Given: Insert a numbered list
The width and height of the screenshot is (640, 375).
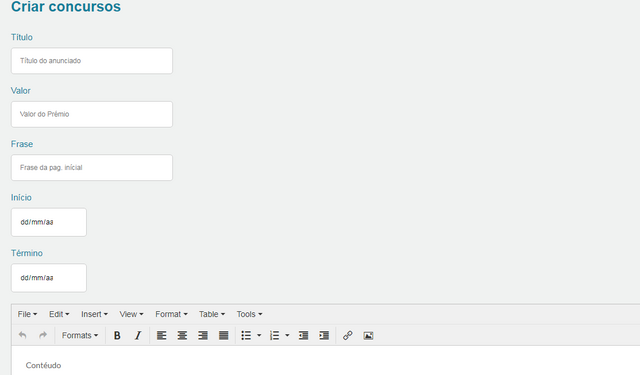Looking at the screenshot, I should pyautogui.click(x=274, y=335).
